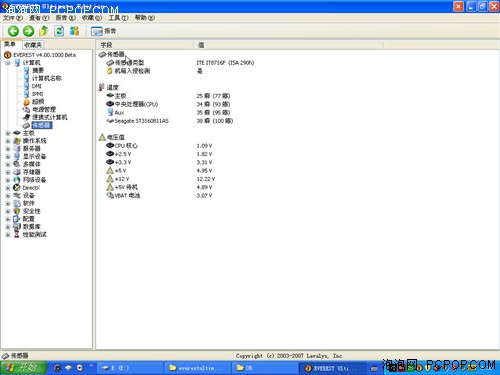Image resolution: width=500 pixels, height=375 pixels.
Task: Select the ITE IT8716F (ISA 290h) value
Action: pos(225,63)
